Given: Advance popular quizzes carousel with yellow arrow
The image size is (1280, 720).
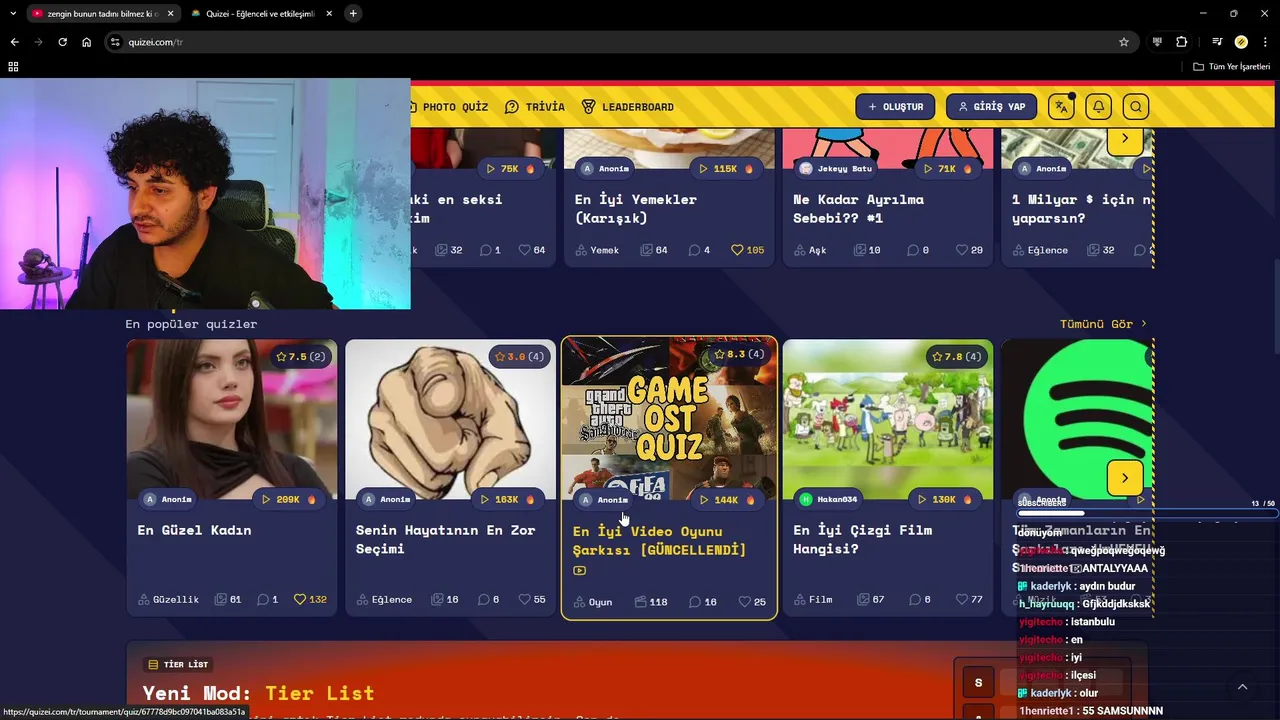Looking at the screenshot, I should [1125, 478].
